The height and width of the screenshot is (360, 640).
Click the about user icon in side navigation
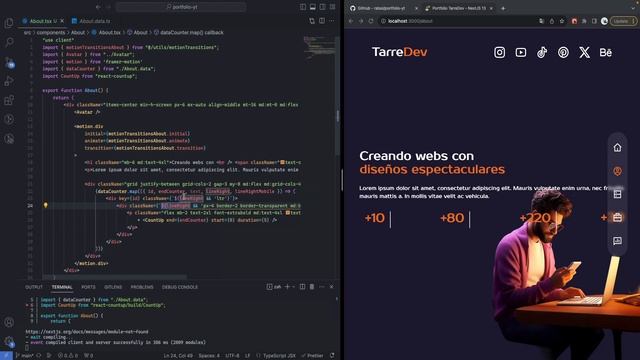tap(618, 171)
